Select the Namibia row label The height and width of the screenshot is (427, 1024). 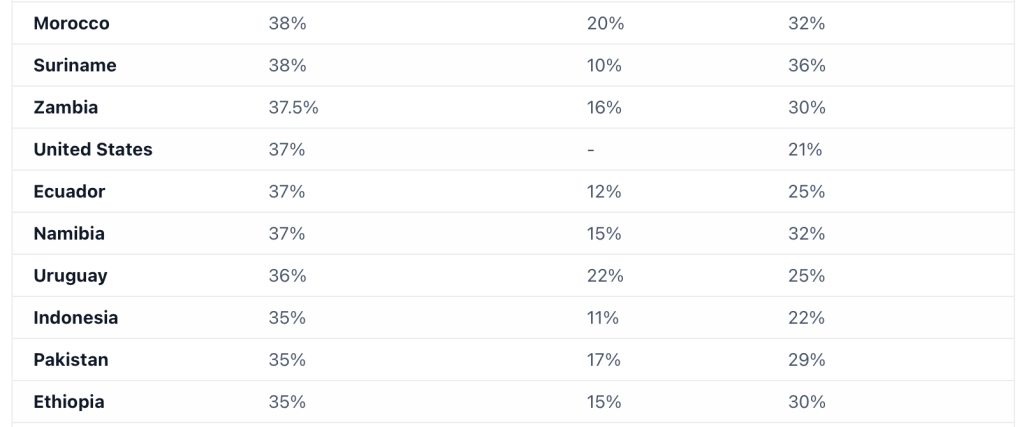tap(69, 233)
